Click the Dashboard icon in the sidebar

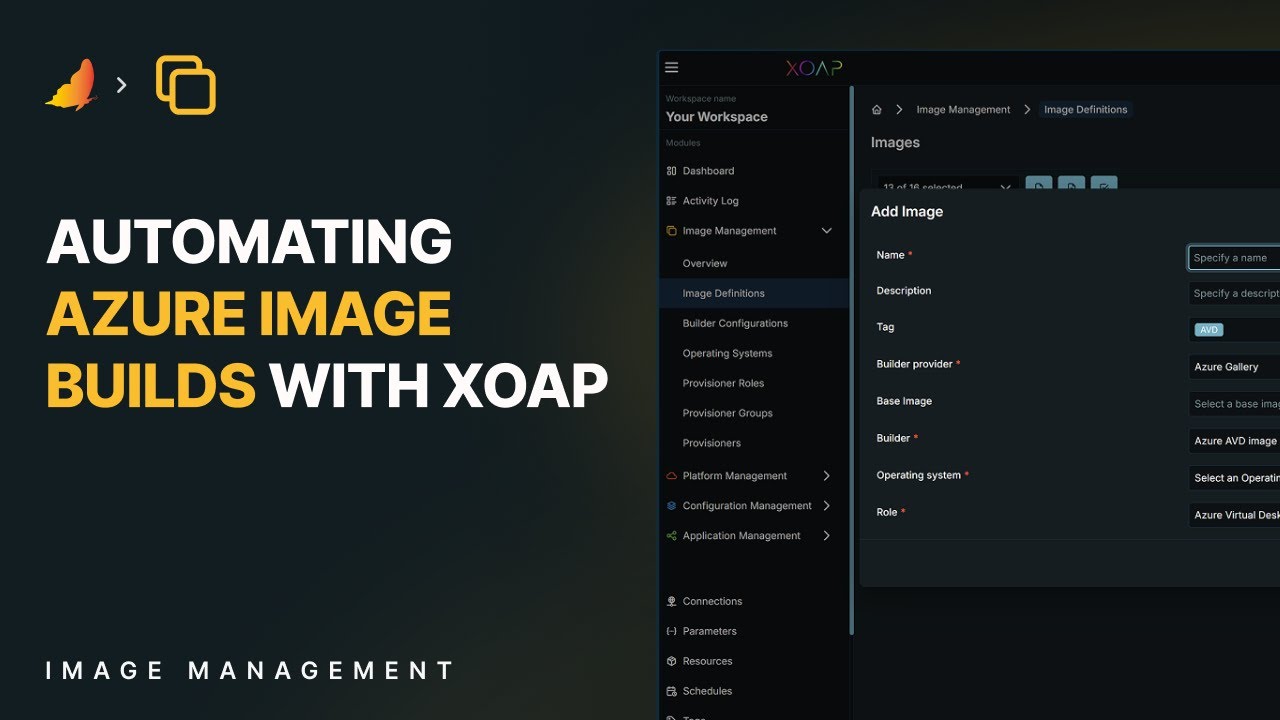671,171
